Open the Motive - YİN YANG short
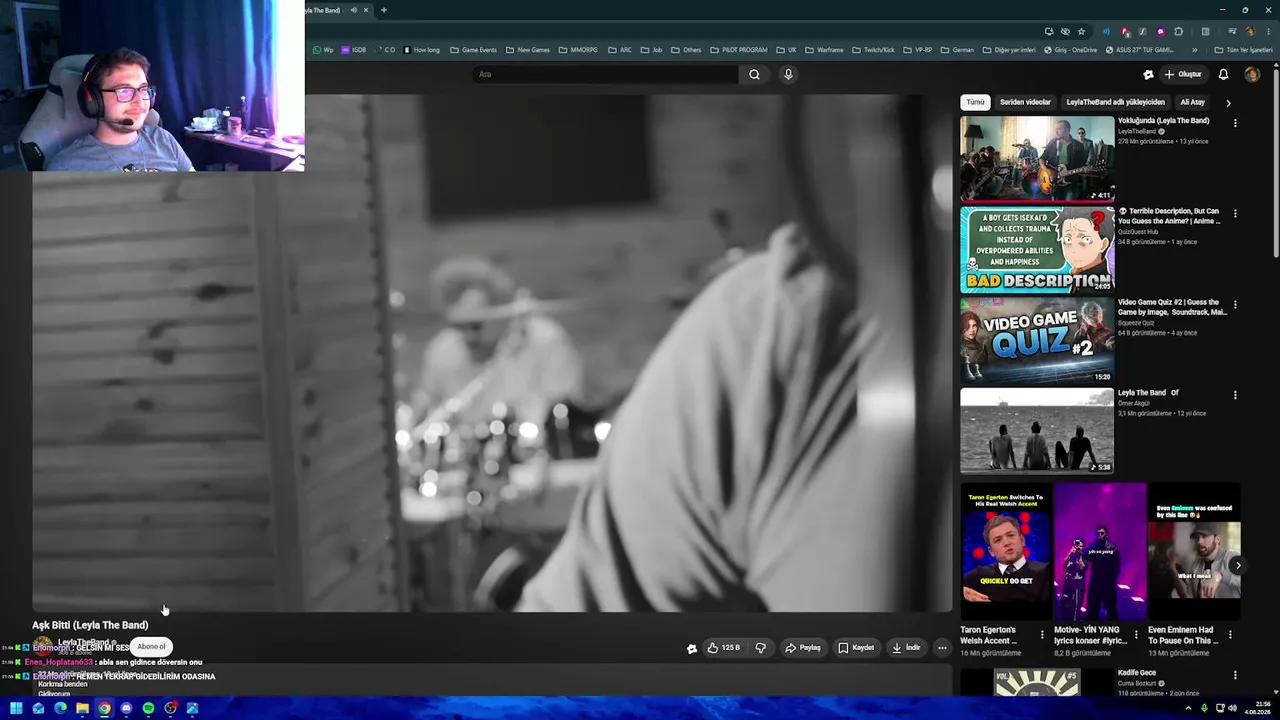 [1099, 552]
